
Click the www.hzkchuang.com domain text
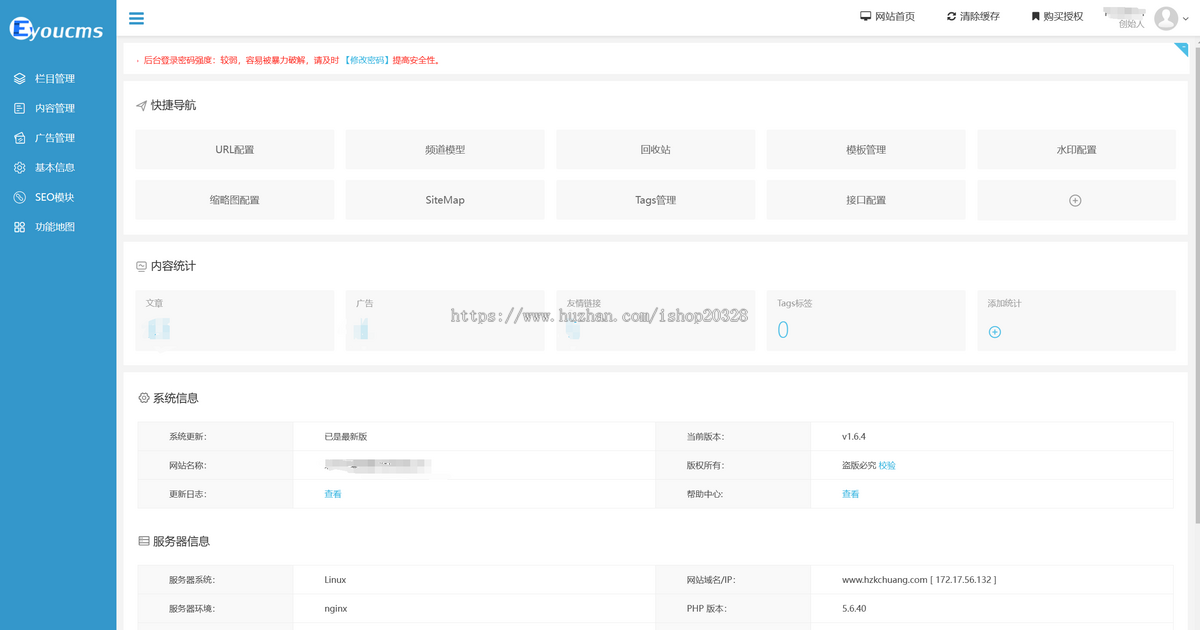tap(885, 579)
